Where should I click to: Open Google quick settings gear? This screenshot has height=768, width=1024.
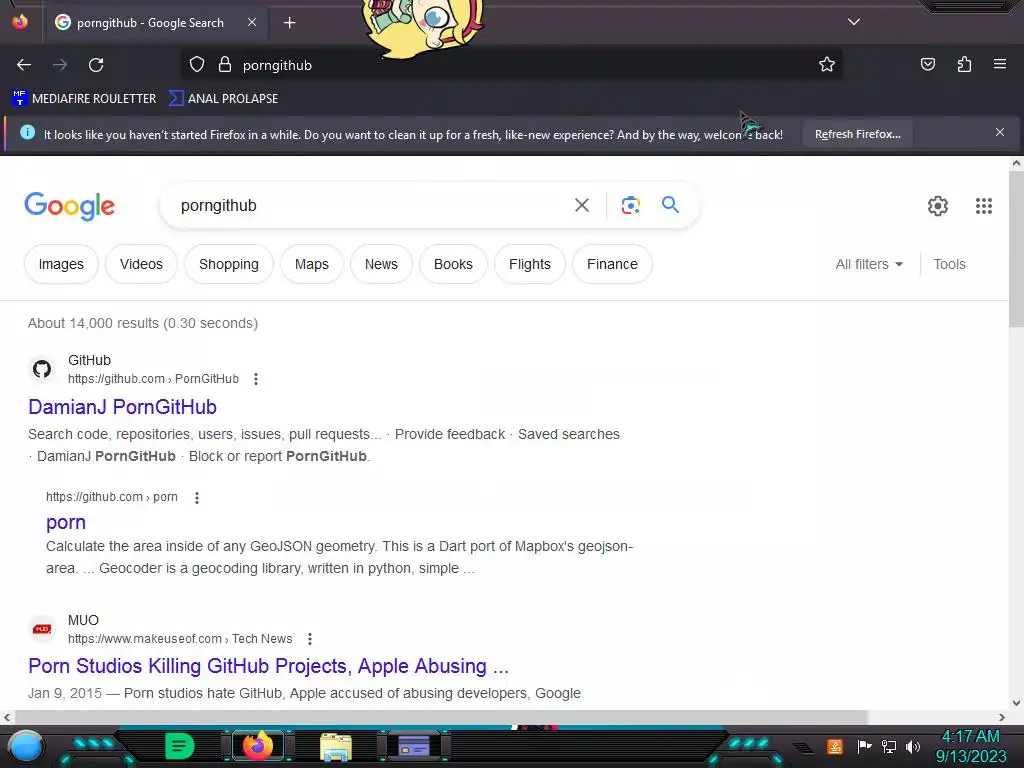click(x=938, y=206)
